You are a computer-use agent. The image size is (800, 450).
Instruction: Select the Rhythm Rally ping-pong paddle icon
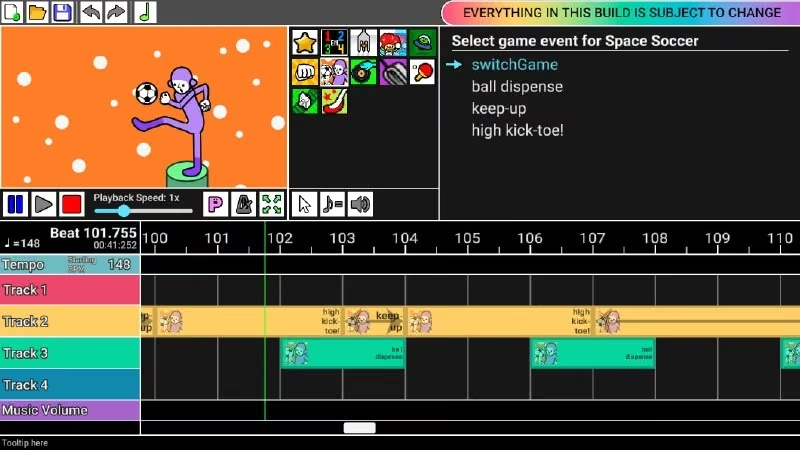click(422, 72)
